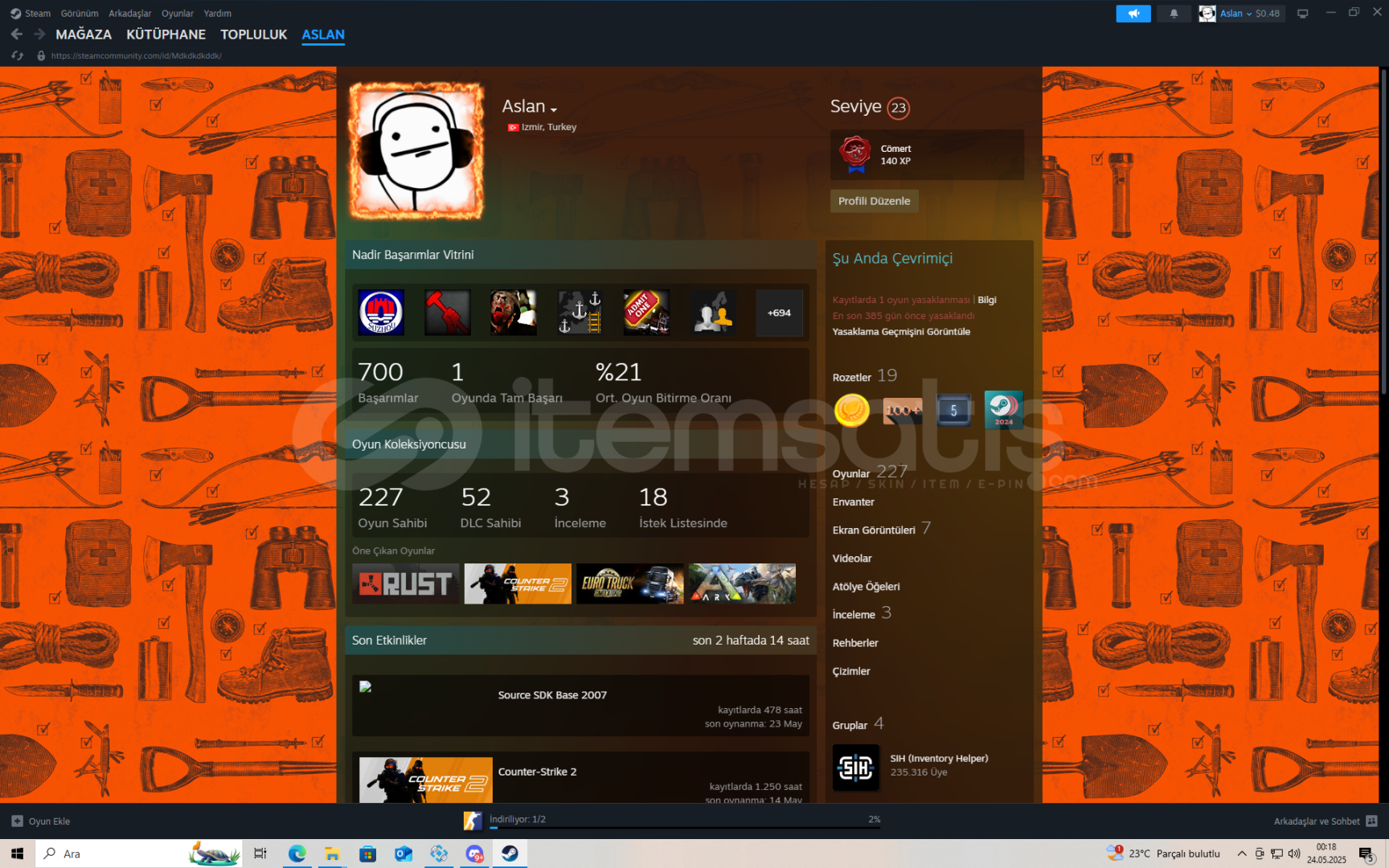
Task: Show the +694 more achievements tile
Action: tap(779, 313)
